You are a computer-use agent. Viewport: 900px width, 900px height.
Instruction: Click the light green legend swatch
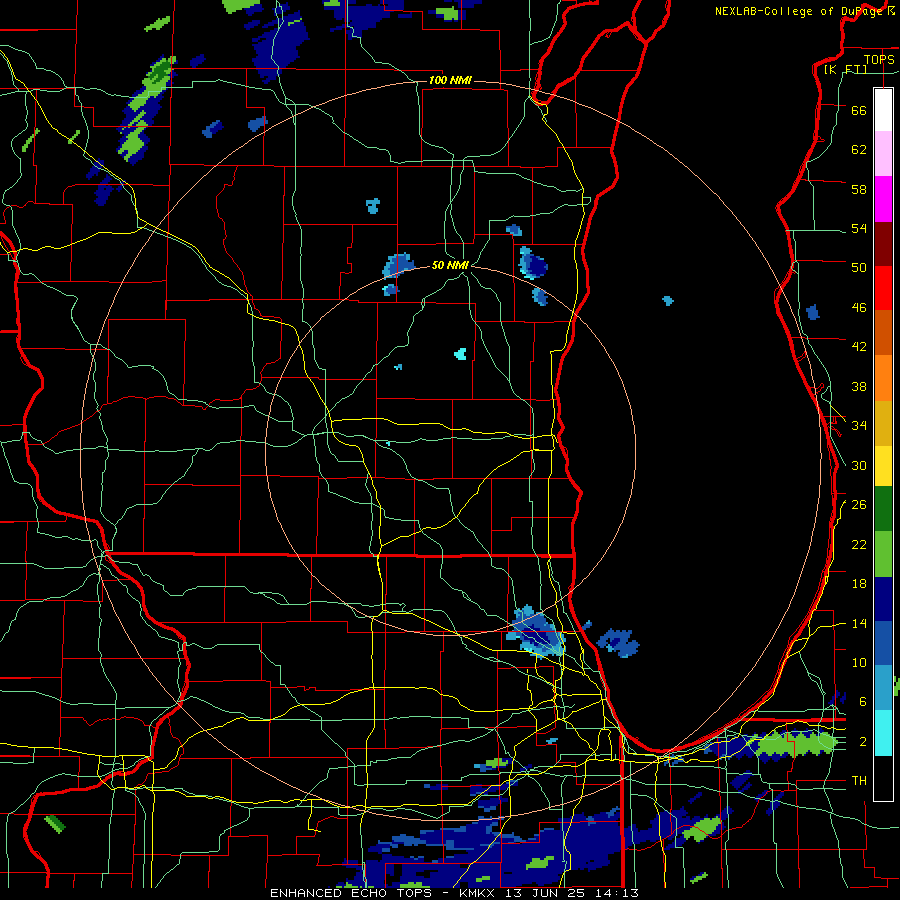883,554
